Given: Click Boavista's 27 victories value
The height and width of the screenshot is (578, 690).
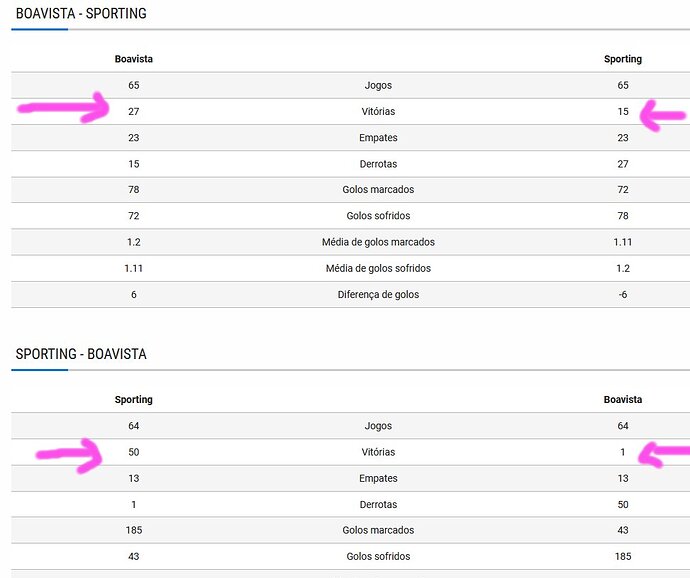Looking at the screenshot, I should point(134,112).
